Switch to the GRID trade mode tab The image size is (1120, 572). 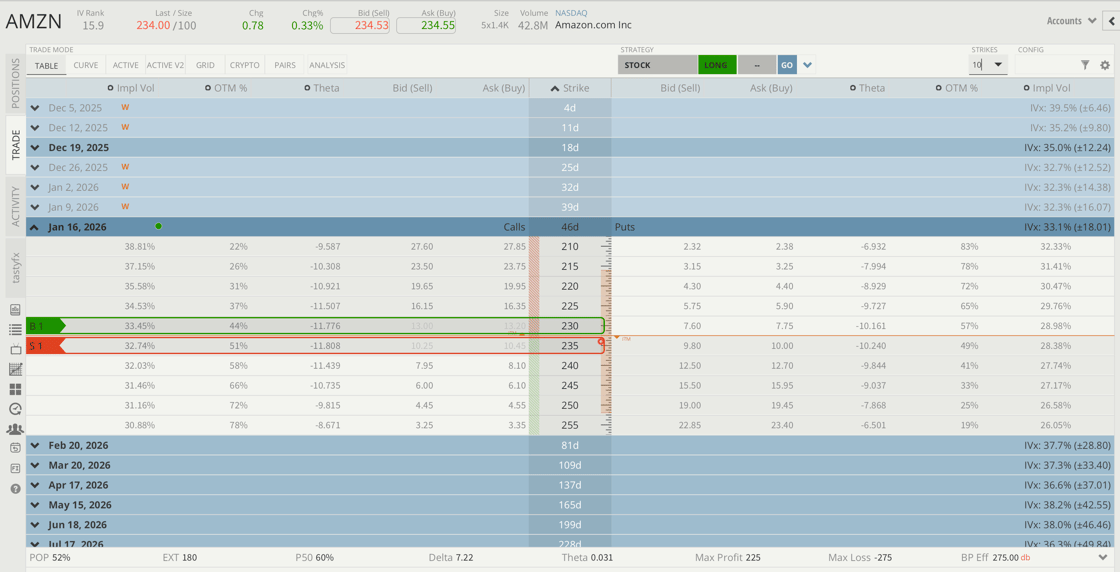(x=206, y=65)
